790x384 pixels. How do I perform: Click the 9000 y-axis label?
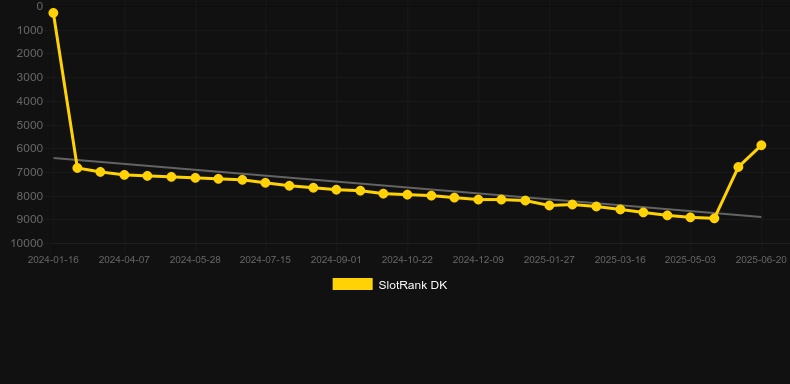31,220
